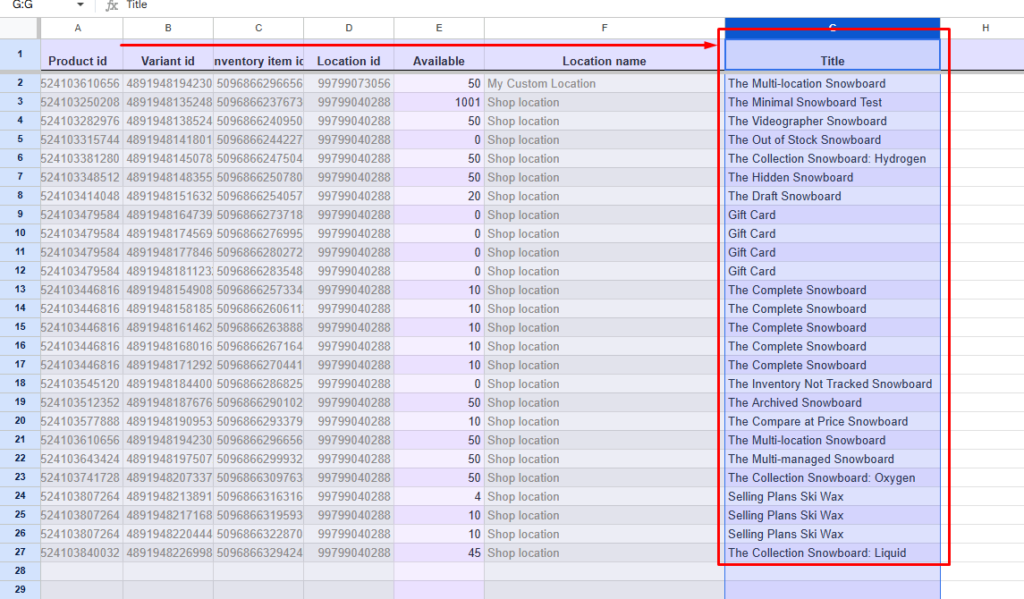Click the select-all corner box
The width and height of the screenshot is (1024, 599).
click(x=20, y=28)
